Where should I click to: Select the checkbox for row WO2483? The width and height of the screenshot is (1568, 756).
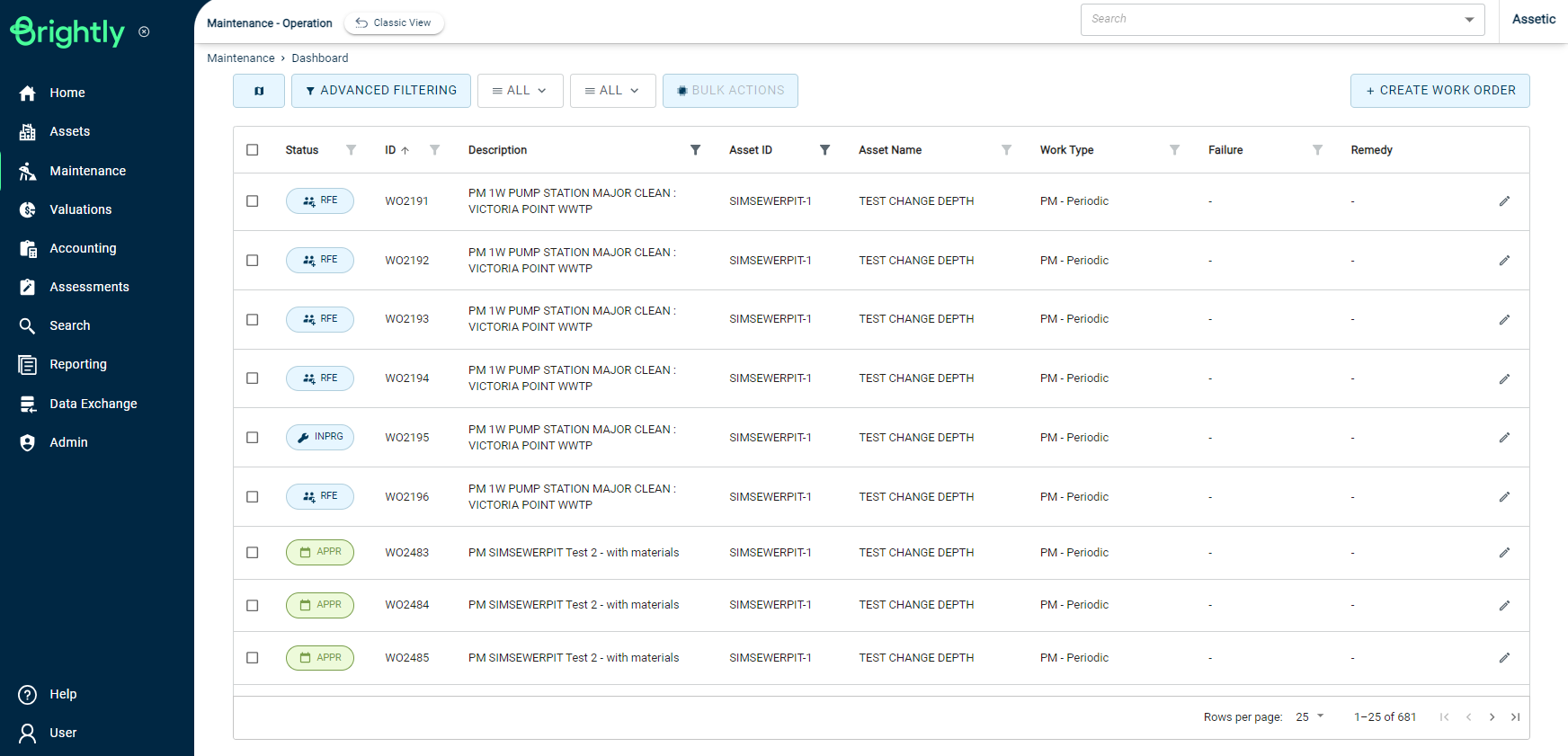click(253, 553)
